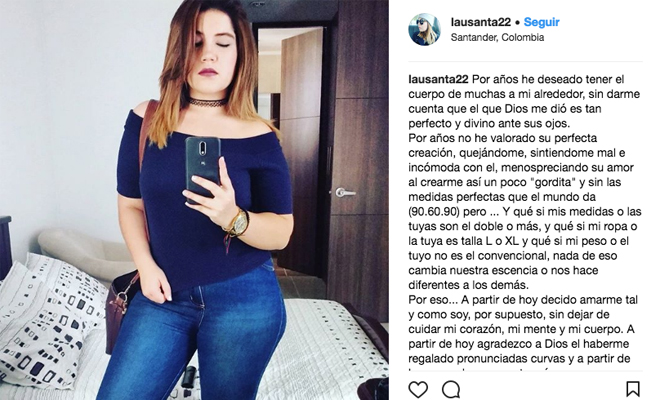This screenshot has height=400, width=660.
Task: Click the quoted word "gordita" in caption
Action: coord(552,182)
